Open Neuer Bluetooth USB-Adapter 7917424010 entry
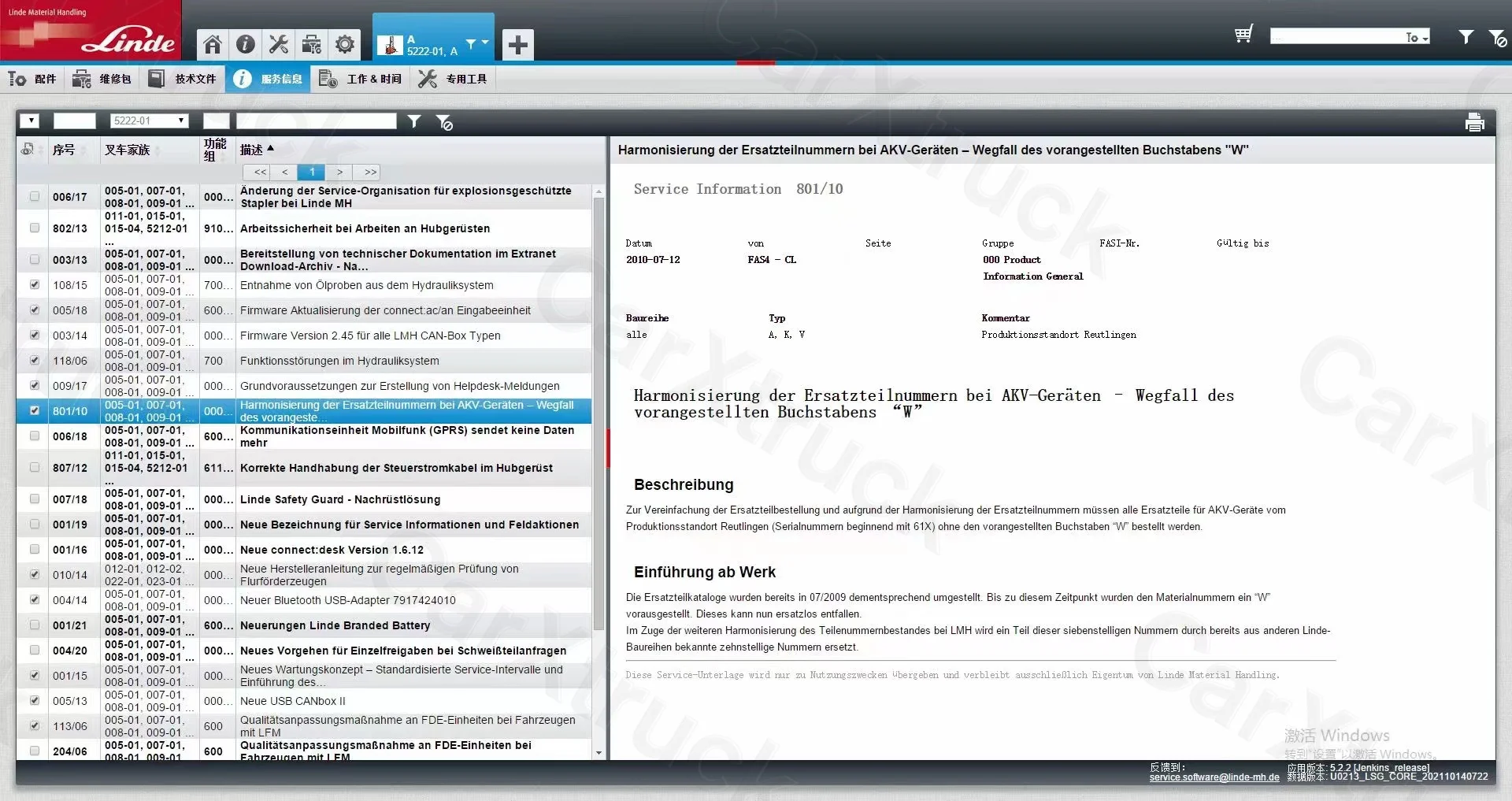This screenshot has width=1512, height=801. 347,600
